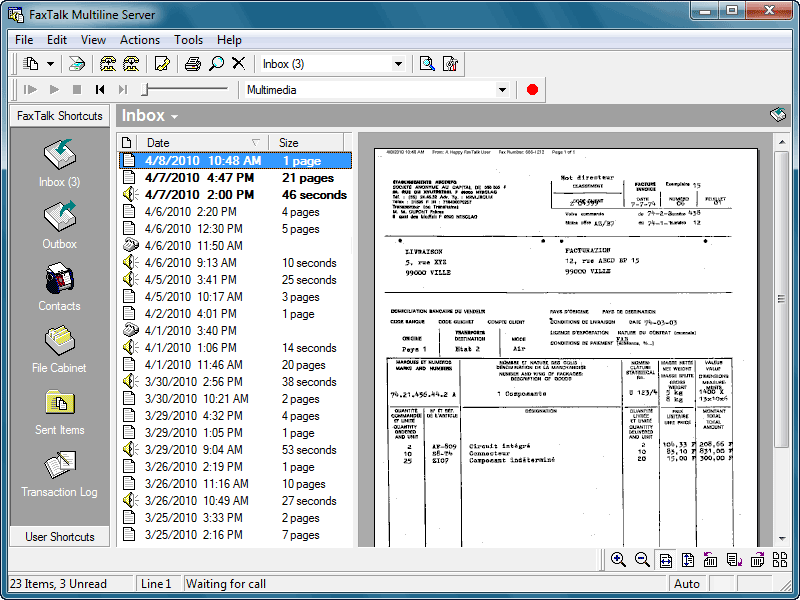The image size is (800, 600).
Task: Expand the Inbox (3) folder combo box
Action: tap(398, 64)
